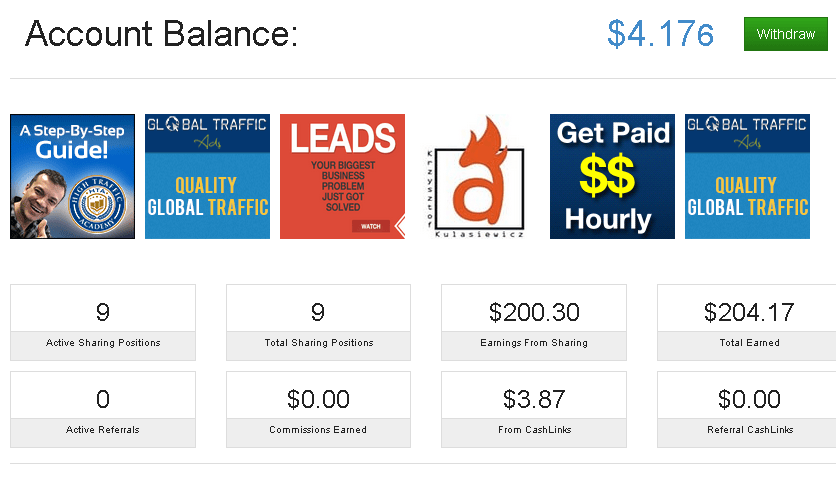The width and height of the screenshot is (836, 503).
Task: Click the Earnings From Sharing stat box
Action: tap(534, 322)
